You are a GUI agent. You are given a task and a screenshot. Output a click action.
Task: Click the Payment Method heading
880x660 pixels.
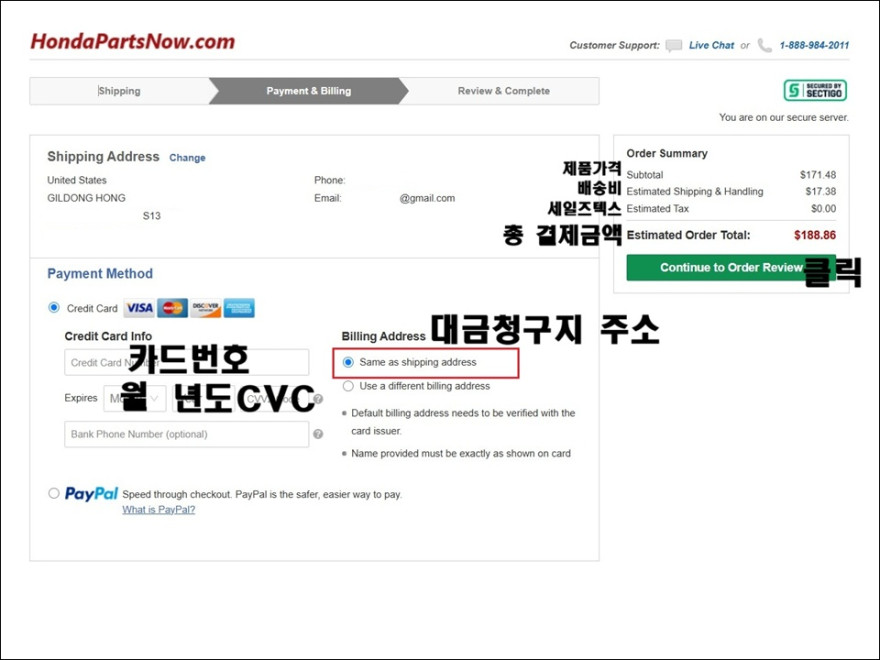[x=100, y=274]
